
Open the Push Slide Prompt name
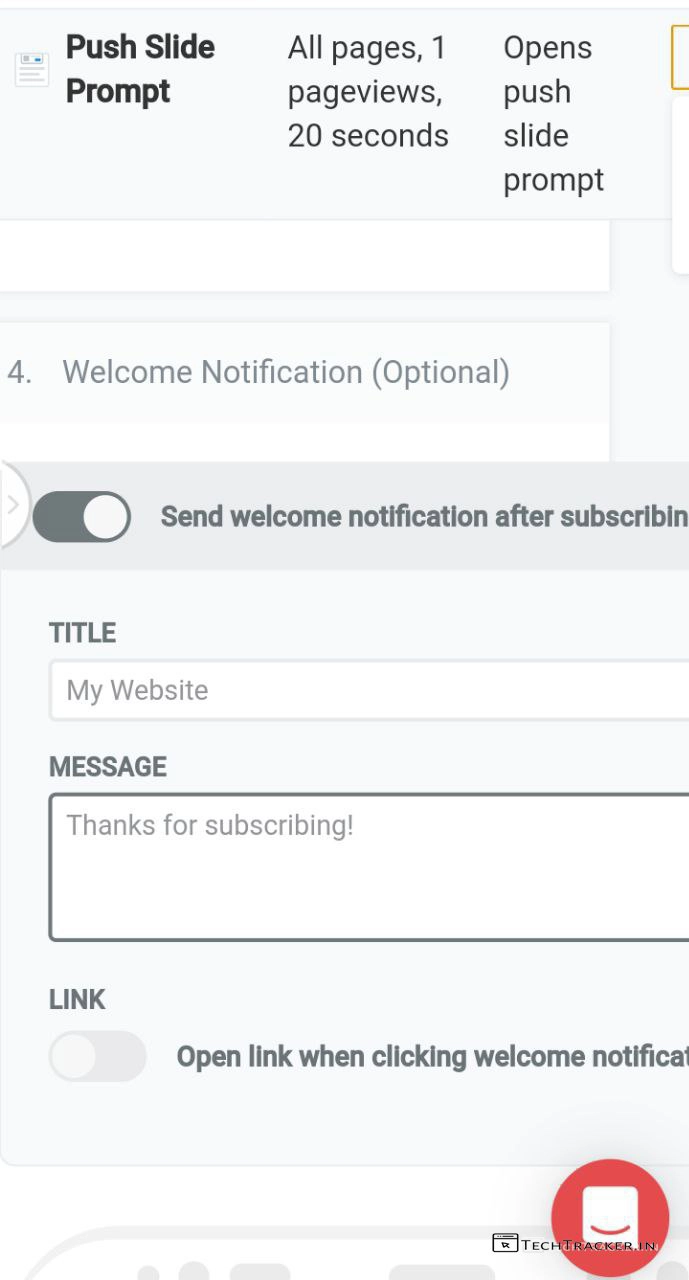click(x=140, y=69)
